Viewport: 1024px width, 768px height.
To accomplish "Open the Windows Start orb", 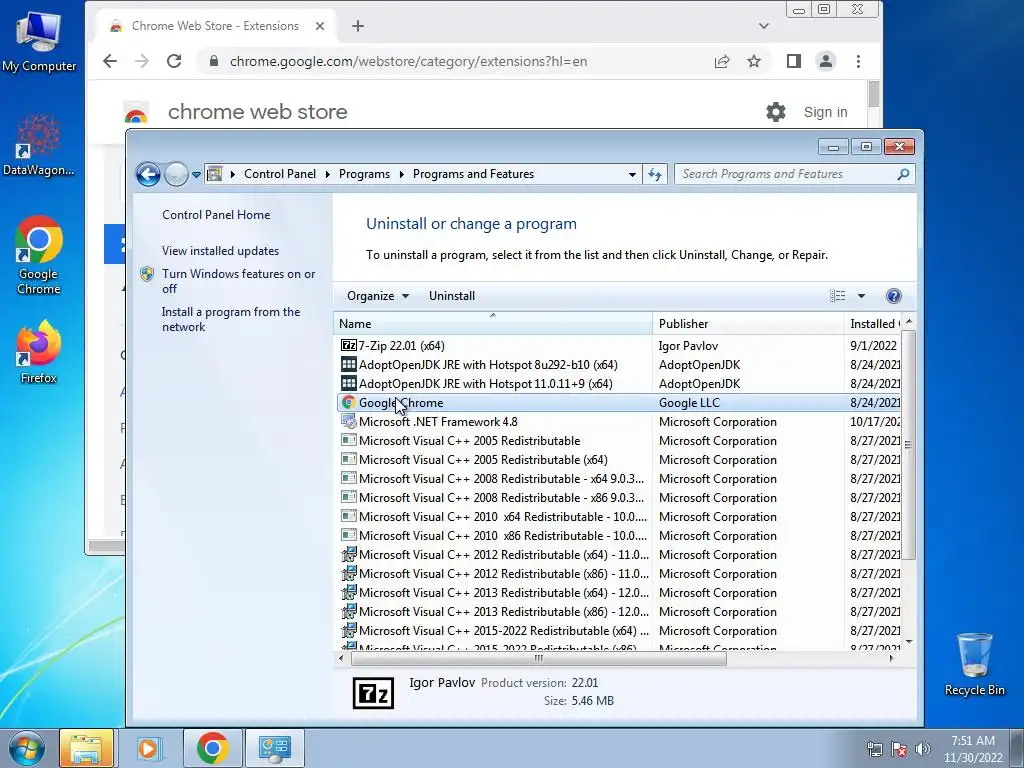I will click(27, 748).
